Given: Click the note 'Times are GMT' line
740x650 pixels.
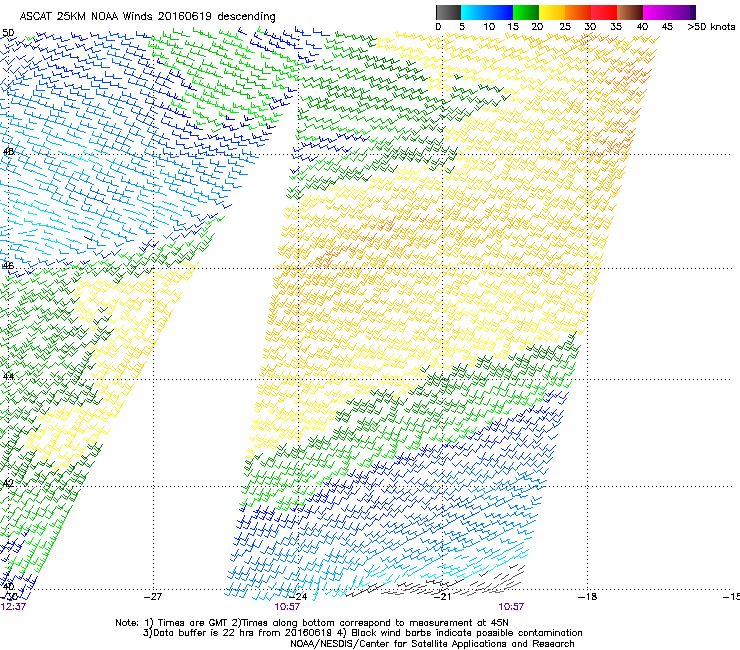Looking at the screenshot, I should click(x=312, y=623).
